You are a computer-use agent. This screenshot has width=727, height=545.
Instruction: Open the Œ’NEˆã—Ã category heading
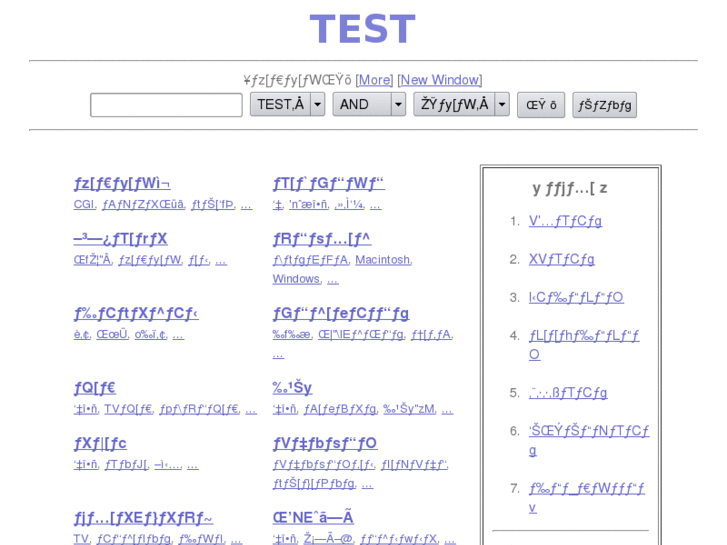[313, 518]
